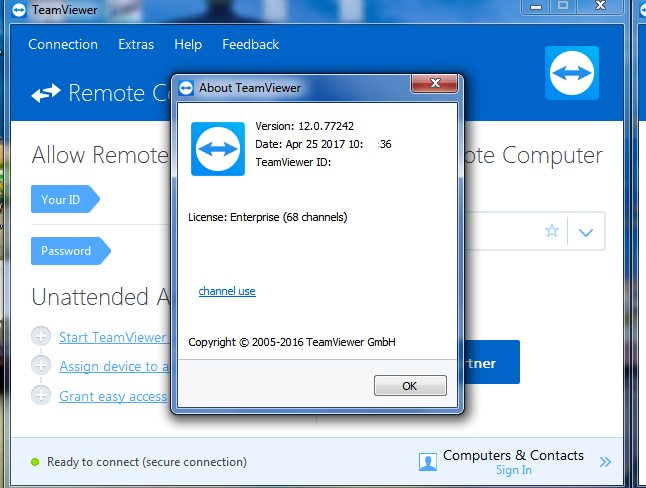Minimize the TeamViewer window
The width and height of the screenshot is (646, 488).
(x=536, y=6)
